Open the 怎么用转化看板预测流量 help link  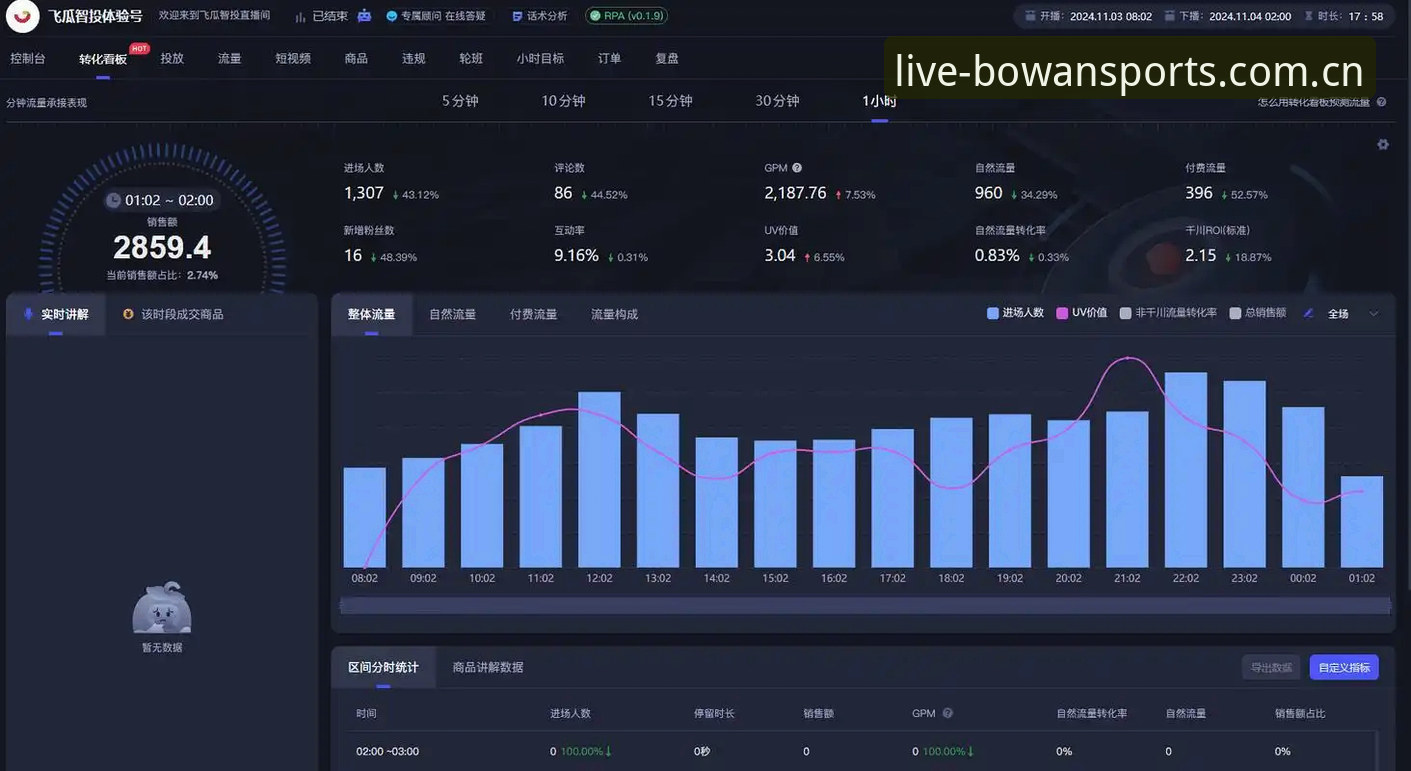1314,102
